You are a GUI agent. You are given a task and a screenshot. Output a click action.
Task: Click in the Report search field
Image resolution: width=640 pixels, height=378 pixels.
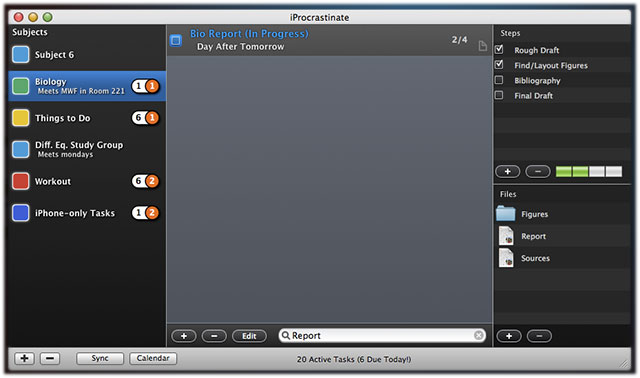382,335
